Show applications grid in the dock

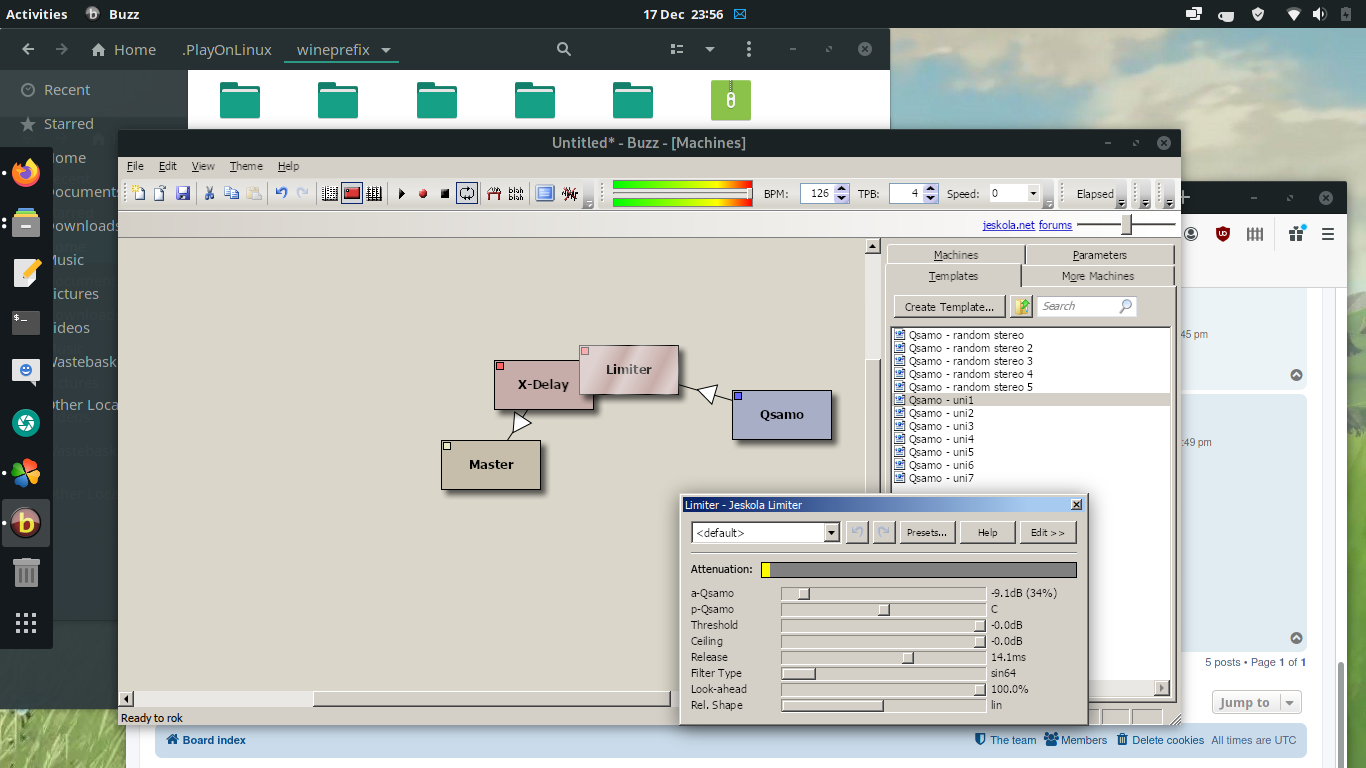[26, 623]
